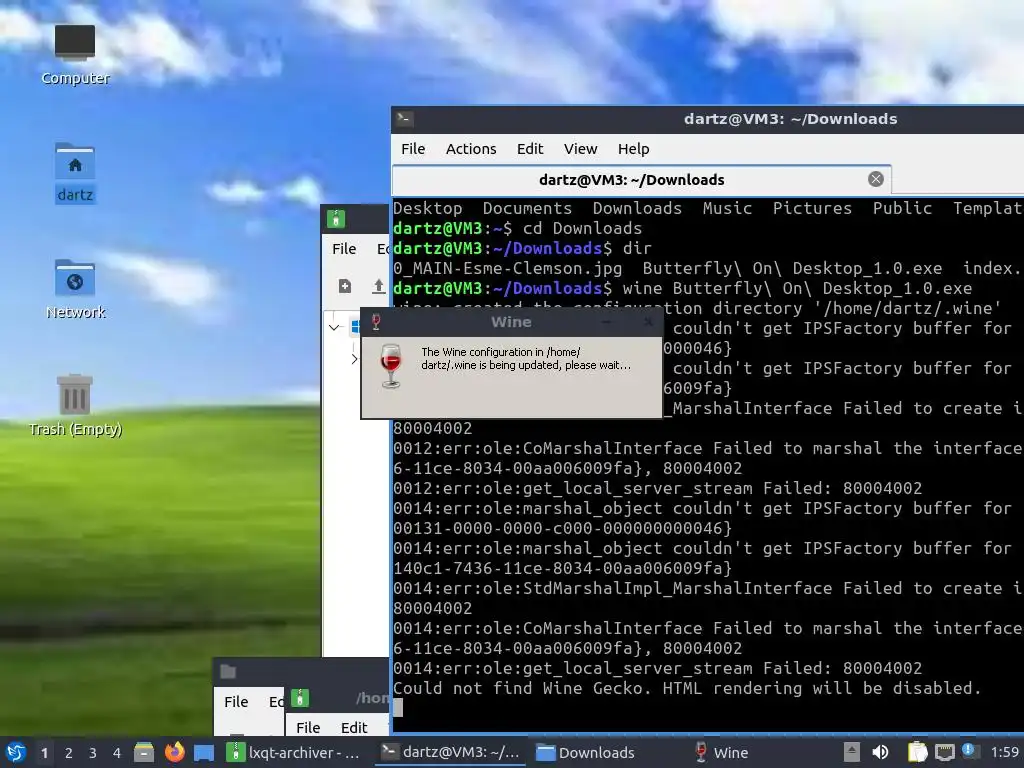Click the Wine dialog title bar glass icon
The image size is (1024, 768).
click(376, 321)
